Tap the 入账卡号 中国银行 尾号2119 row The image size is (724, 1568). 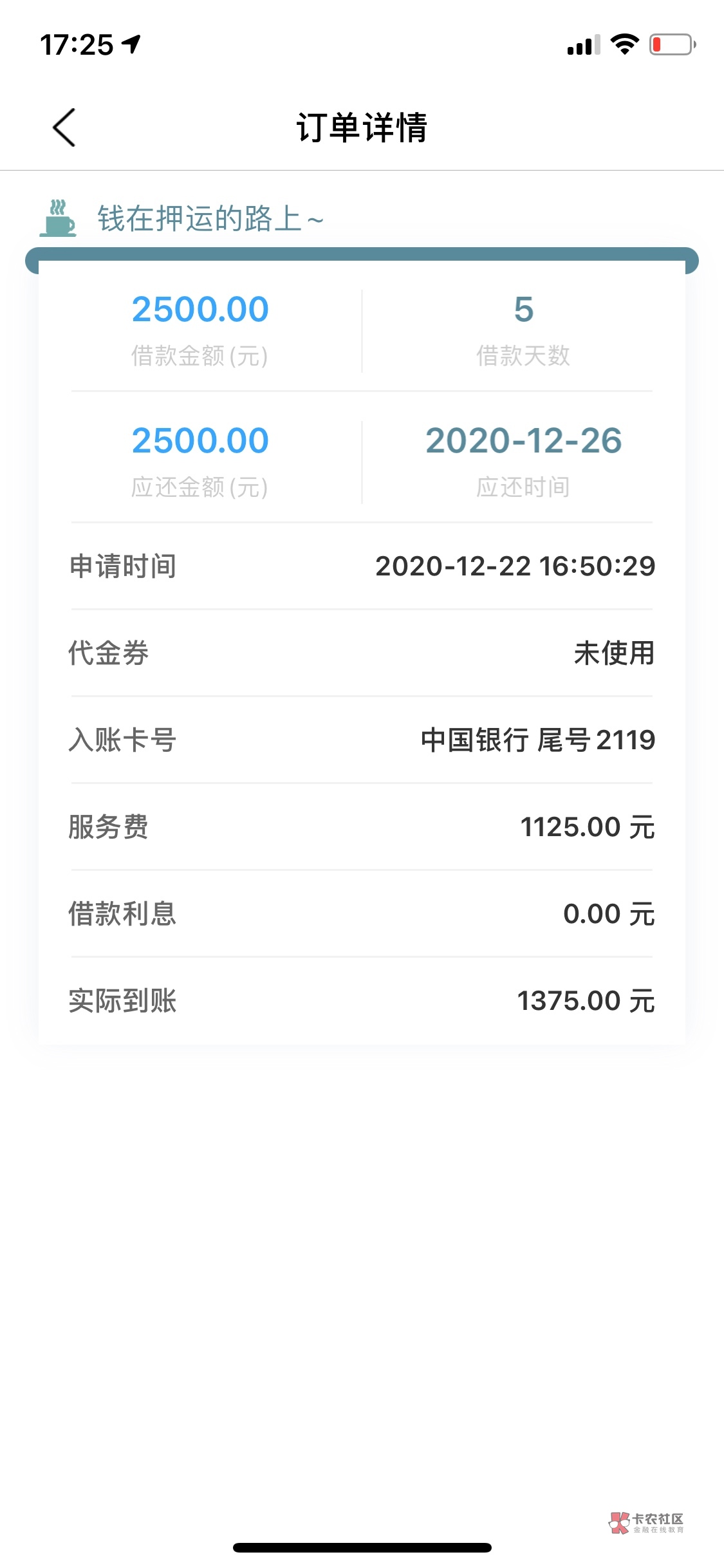(x=362, y=740)
